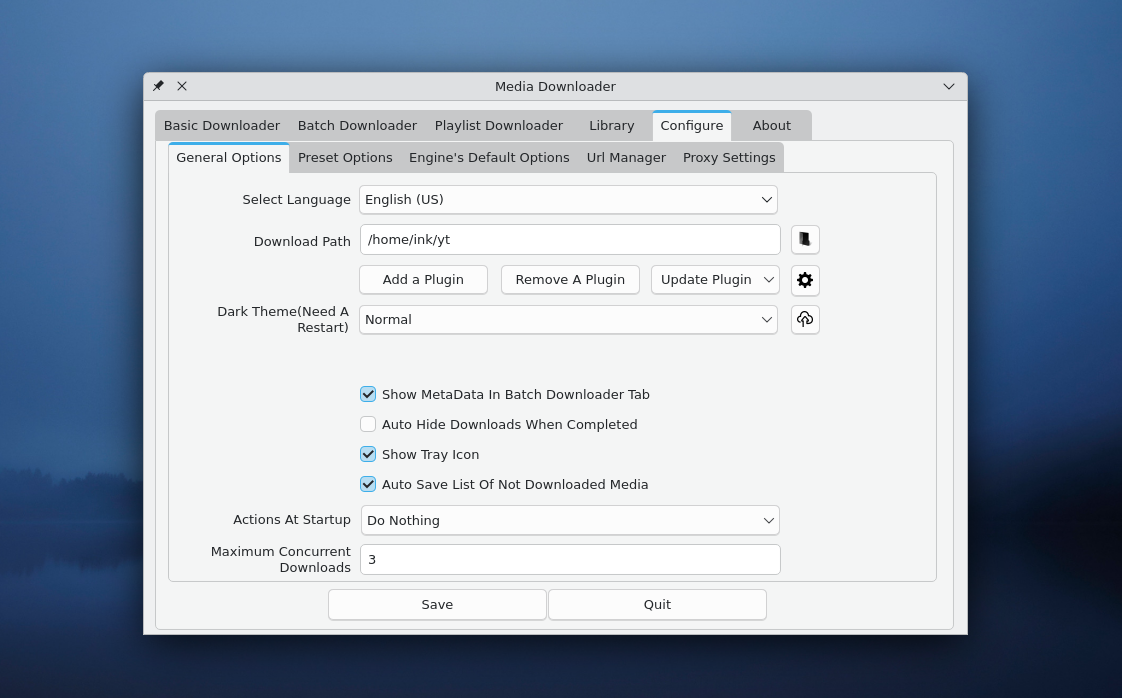Click the cloud upload icon below the gear
This screenshot has width=1122, height=698.
(x=805, y=319)
